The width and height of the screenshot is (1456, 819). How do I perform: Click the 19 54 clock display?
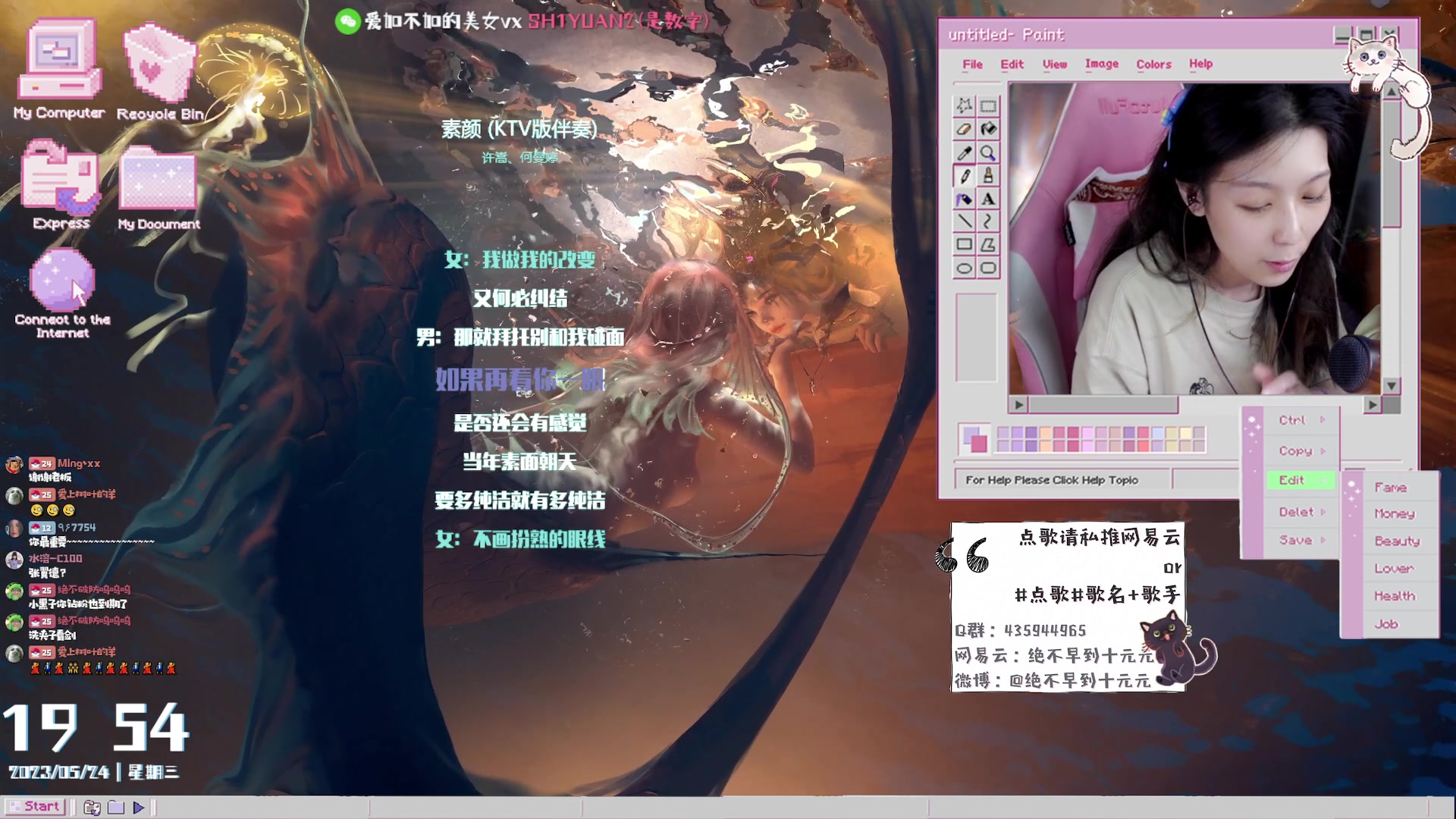coord(96,728)
